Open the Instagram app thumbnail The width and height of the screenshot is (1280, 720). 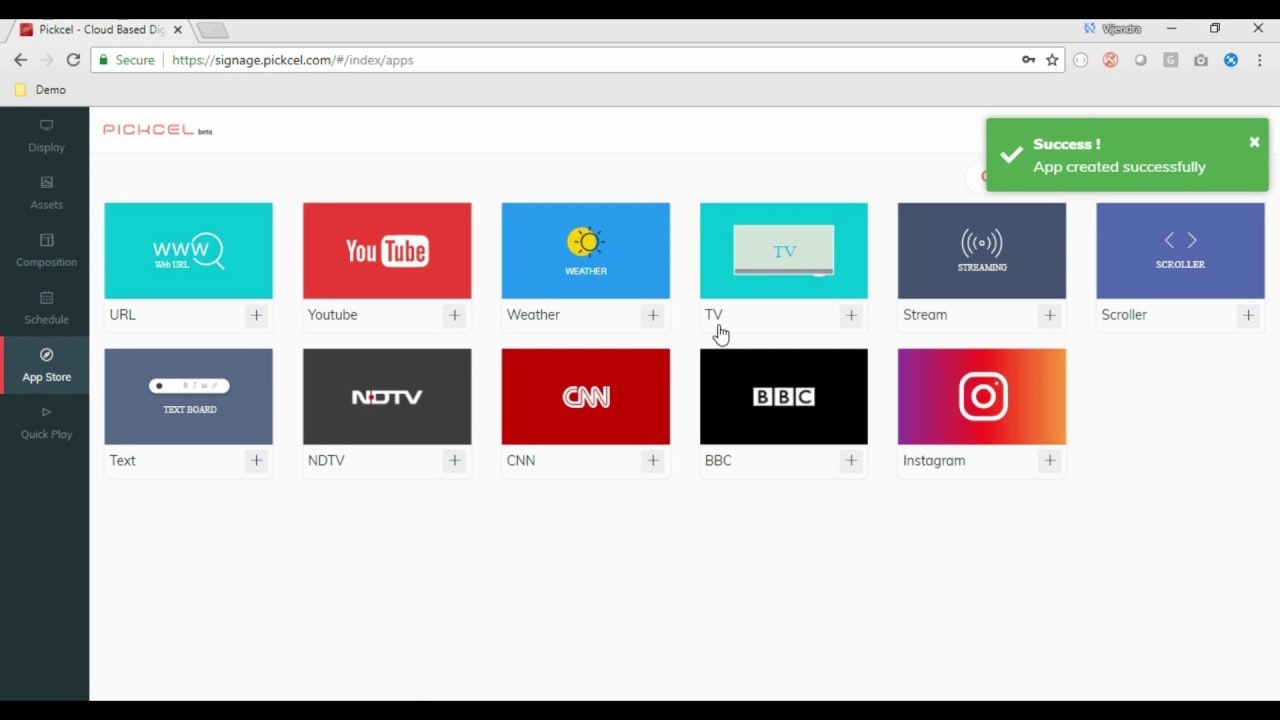982,397
